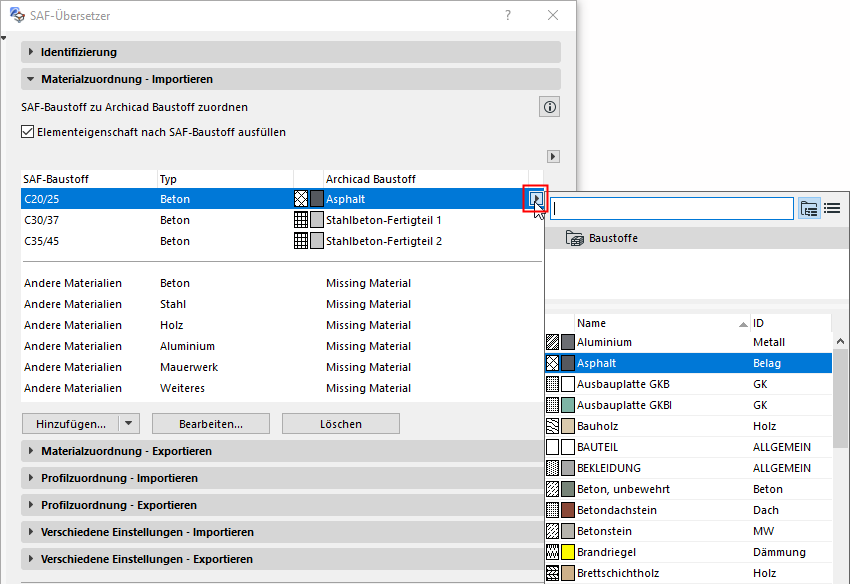Switch to list view in Baustoff picker
This screenshot has height=584, width=850.
[x=832, y=208]
